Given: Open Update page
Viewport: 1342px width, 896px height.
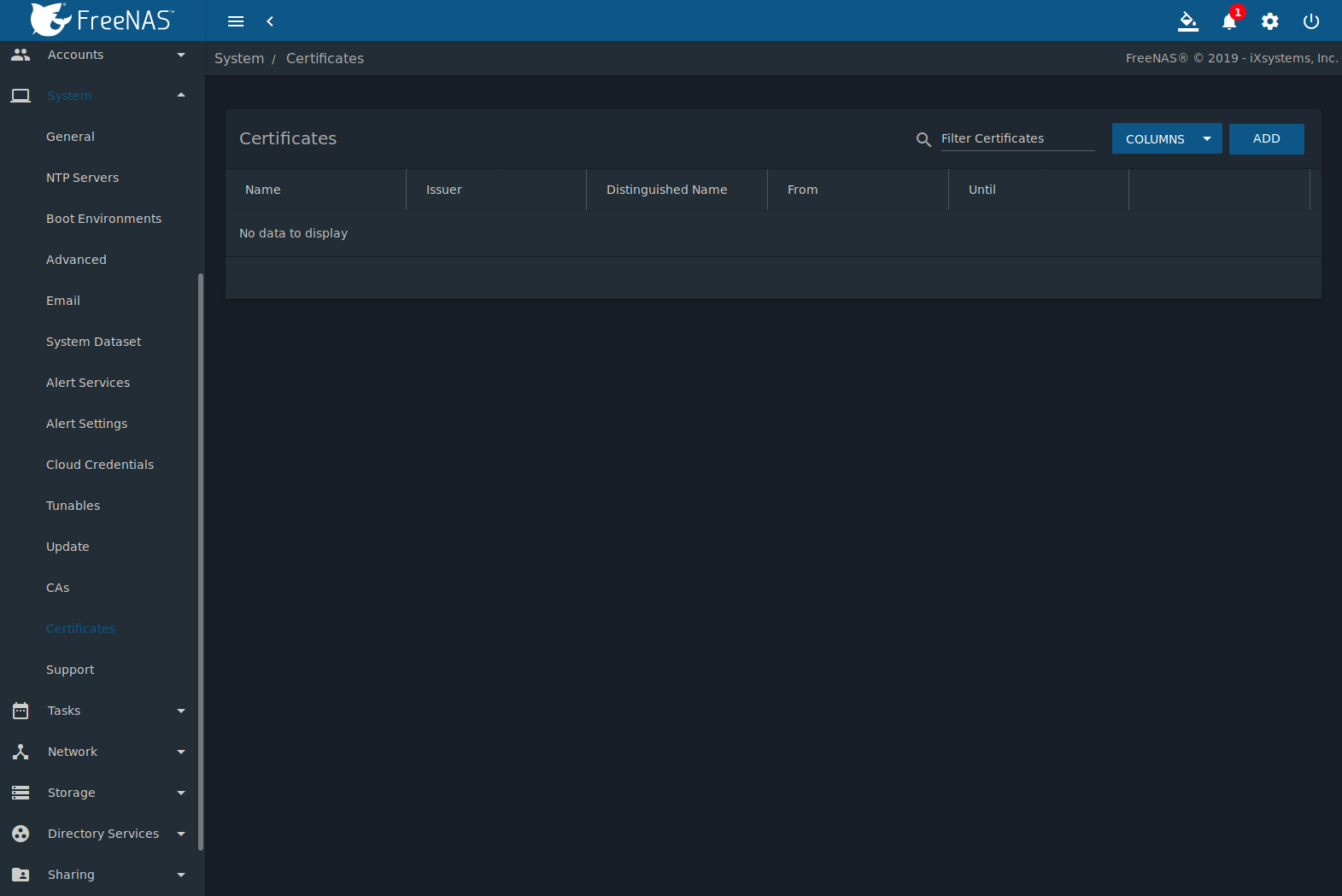Looking at the screenshot, I should pyautogui.click(x=67, y=547).
